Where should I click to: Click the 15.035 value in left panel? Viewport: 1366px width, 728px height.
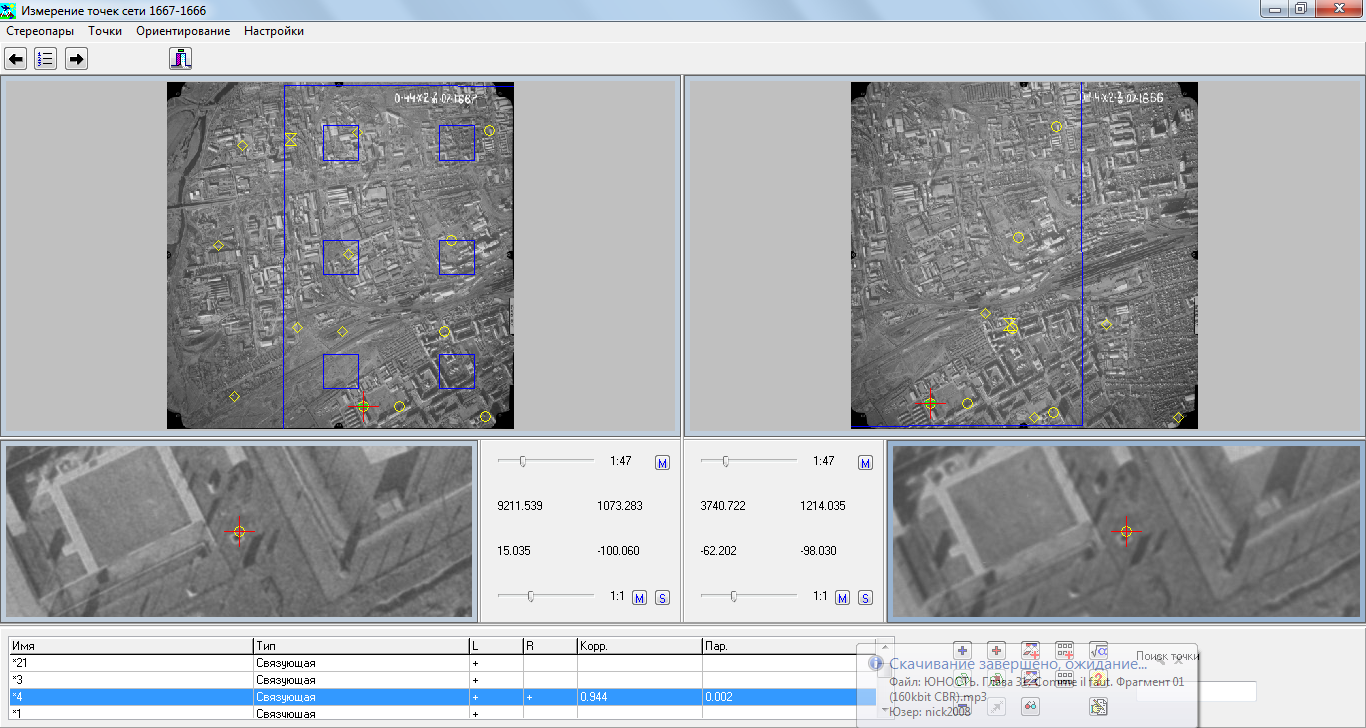514,551
